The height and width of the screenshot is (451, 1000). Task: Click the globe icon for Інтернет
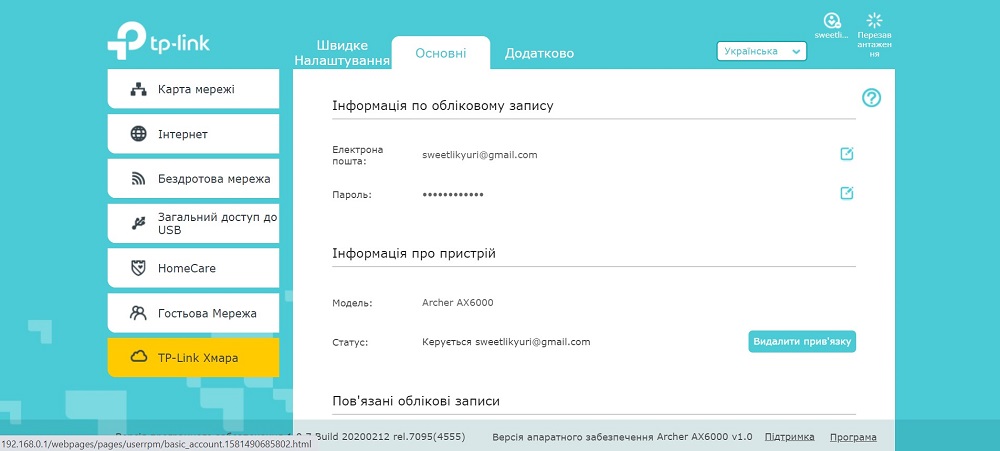[x=138, y=134]
